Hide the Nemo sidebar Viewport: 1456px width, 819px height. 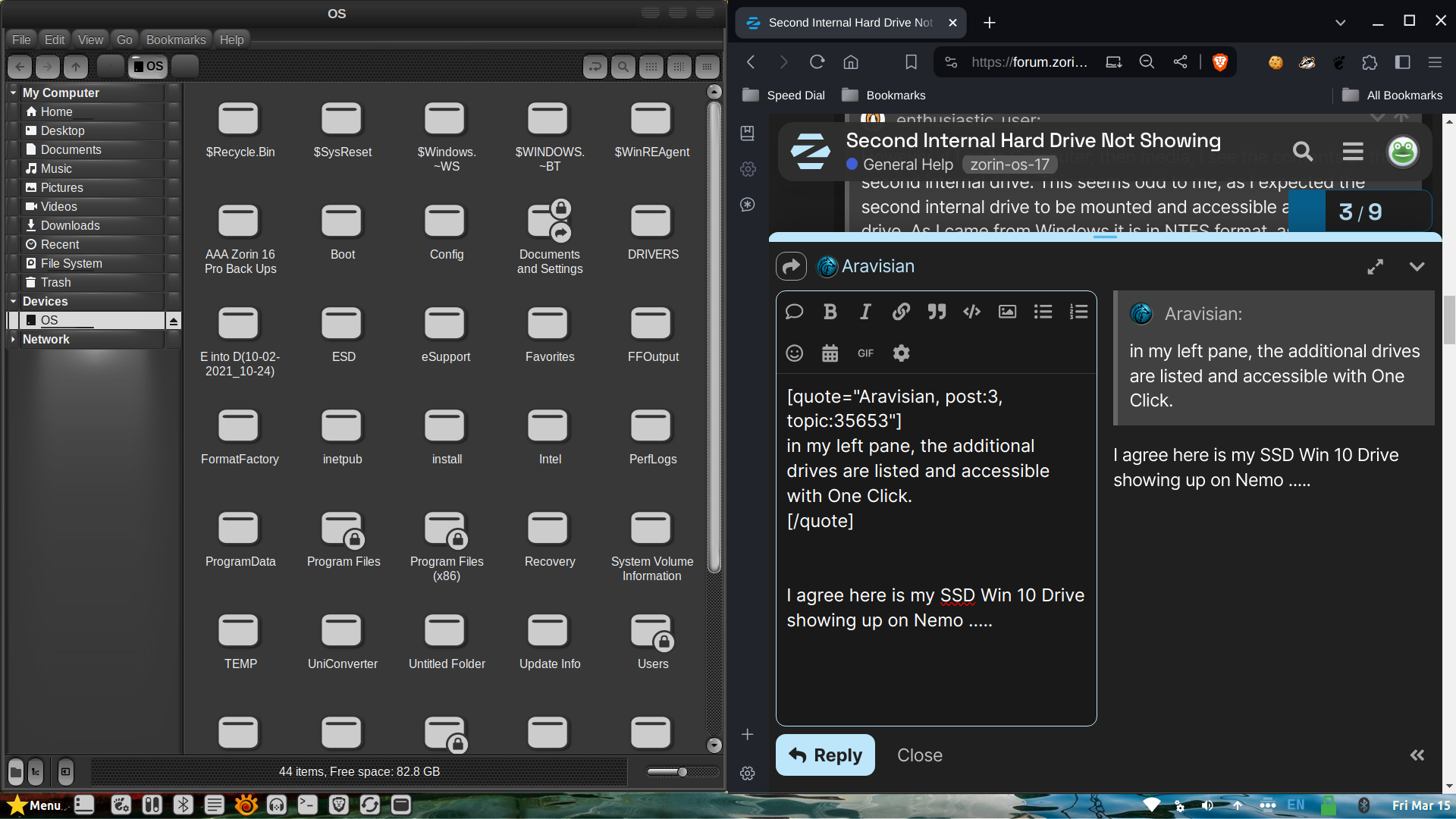pos(66,772)
